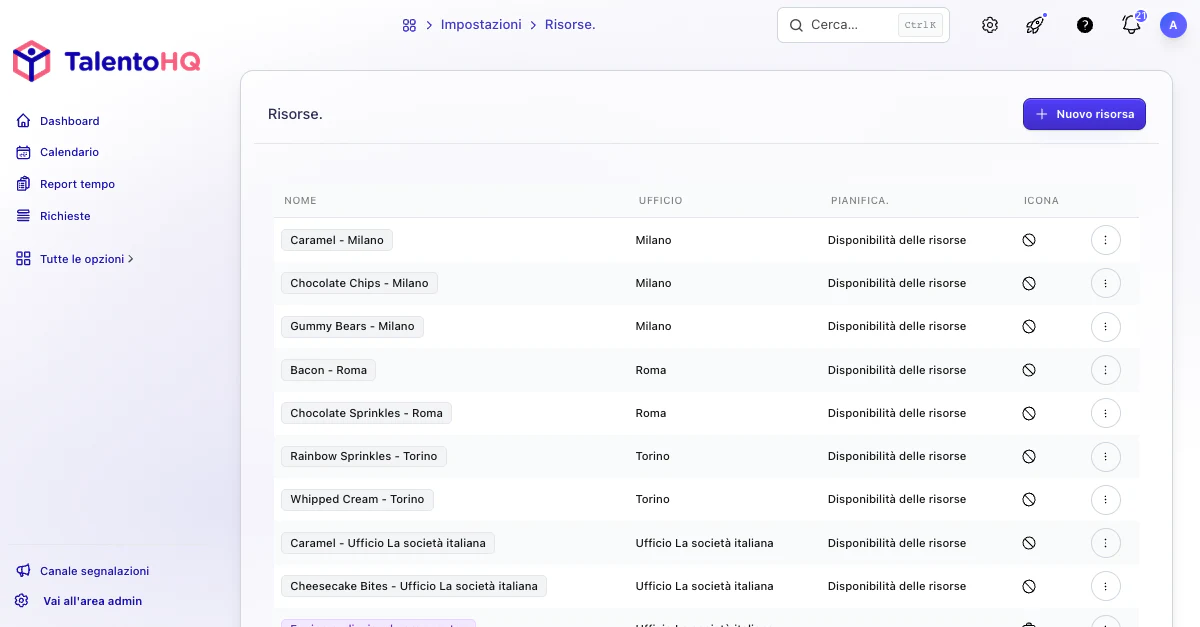Open actions menu for Chocolate Chips - Milano
The height and width of the screenshot is (627, 1200).
[x=1106, y=283]
